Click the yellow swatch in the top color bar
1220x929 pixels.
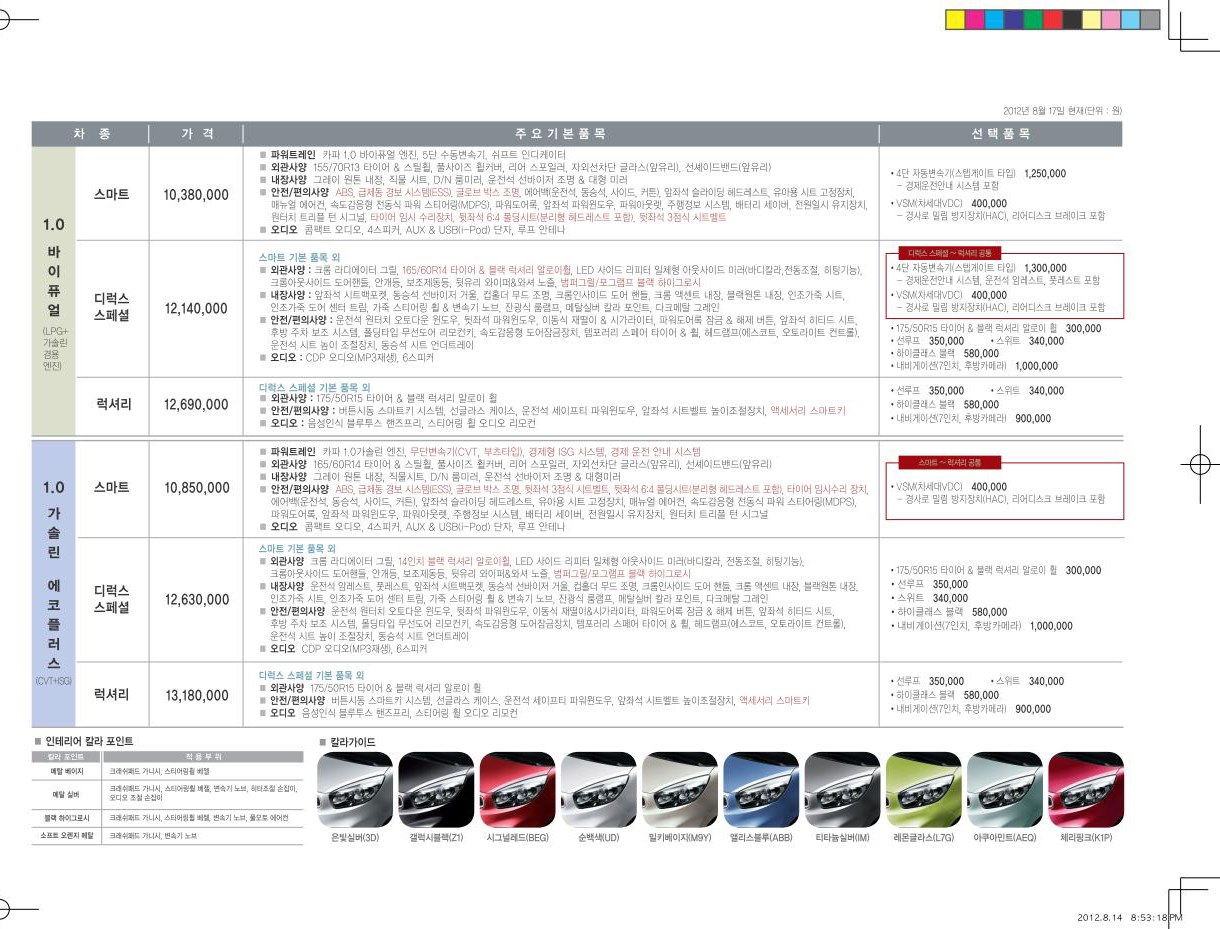[955, 19]
